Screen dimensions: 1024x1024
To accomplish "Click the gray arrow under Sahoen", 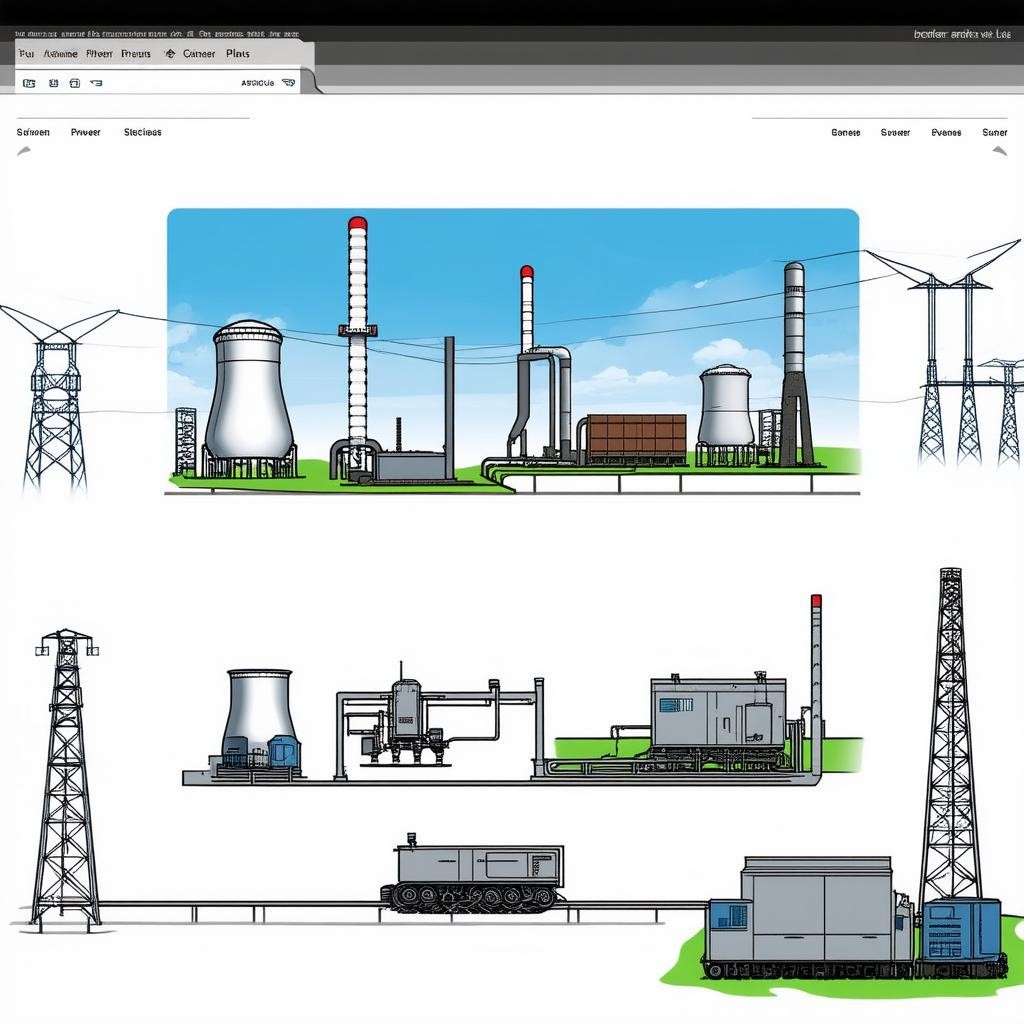I will [x=24, y=151].
